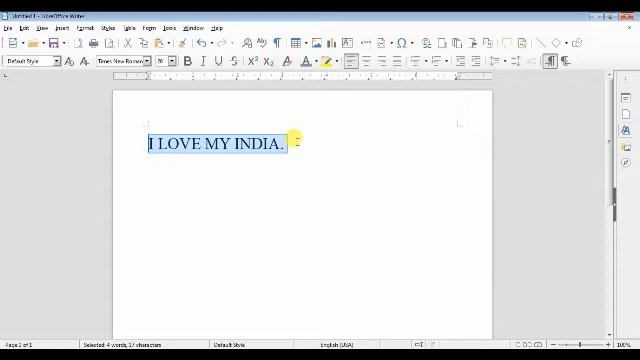Open the Insert menu
640x360 pixels.
point(62,28)
